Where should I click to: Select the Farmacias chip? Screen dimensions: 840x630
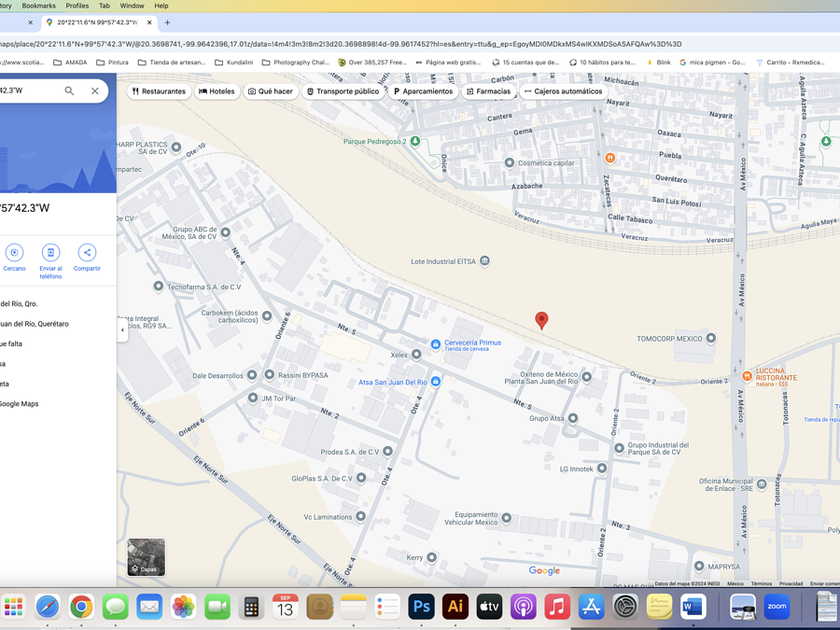pyautogui.click(x=489, y=91)
